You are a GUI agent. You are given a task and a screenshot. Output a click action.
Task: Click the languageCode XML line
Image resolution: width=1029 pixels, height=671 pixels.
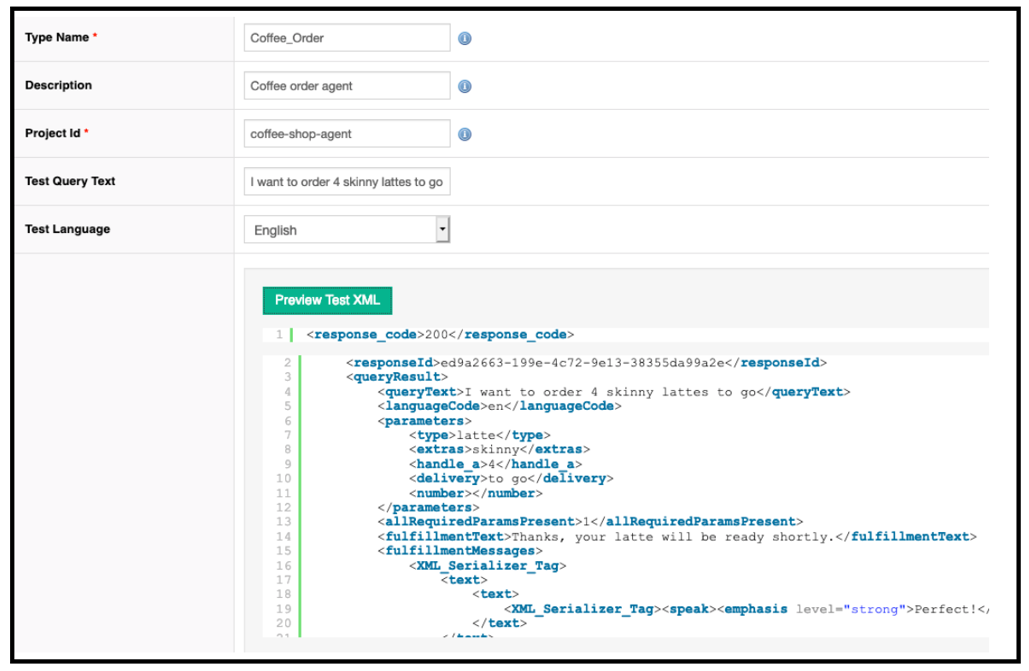(x=499, y=406)
